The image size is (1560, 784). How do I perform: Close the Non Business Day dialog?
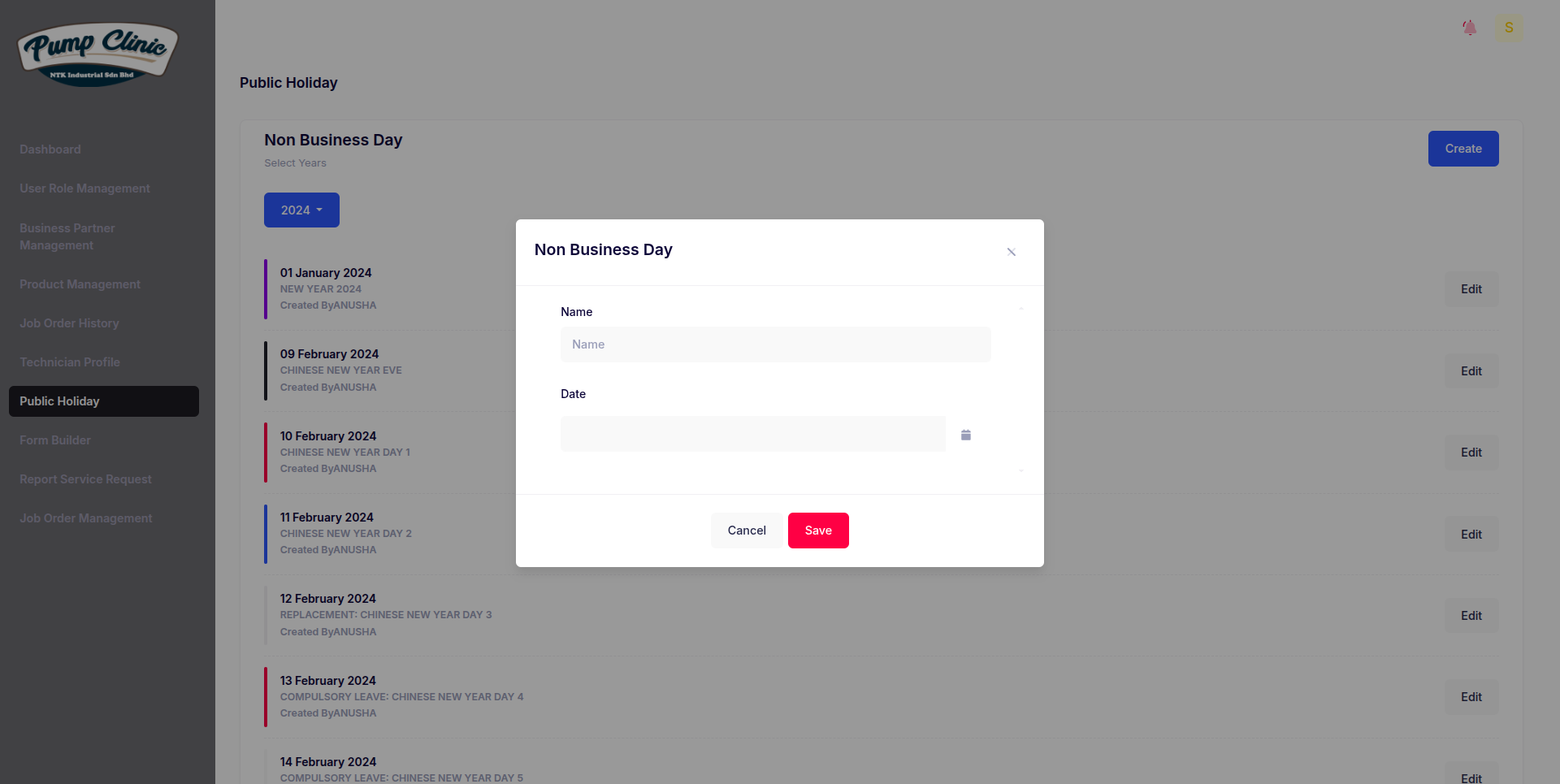pos(1012,252)
